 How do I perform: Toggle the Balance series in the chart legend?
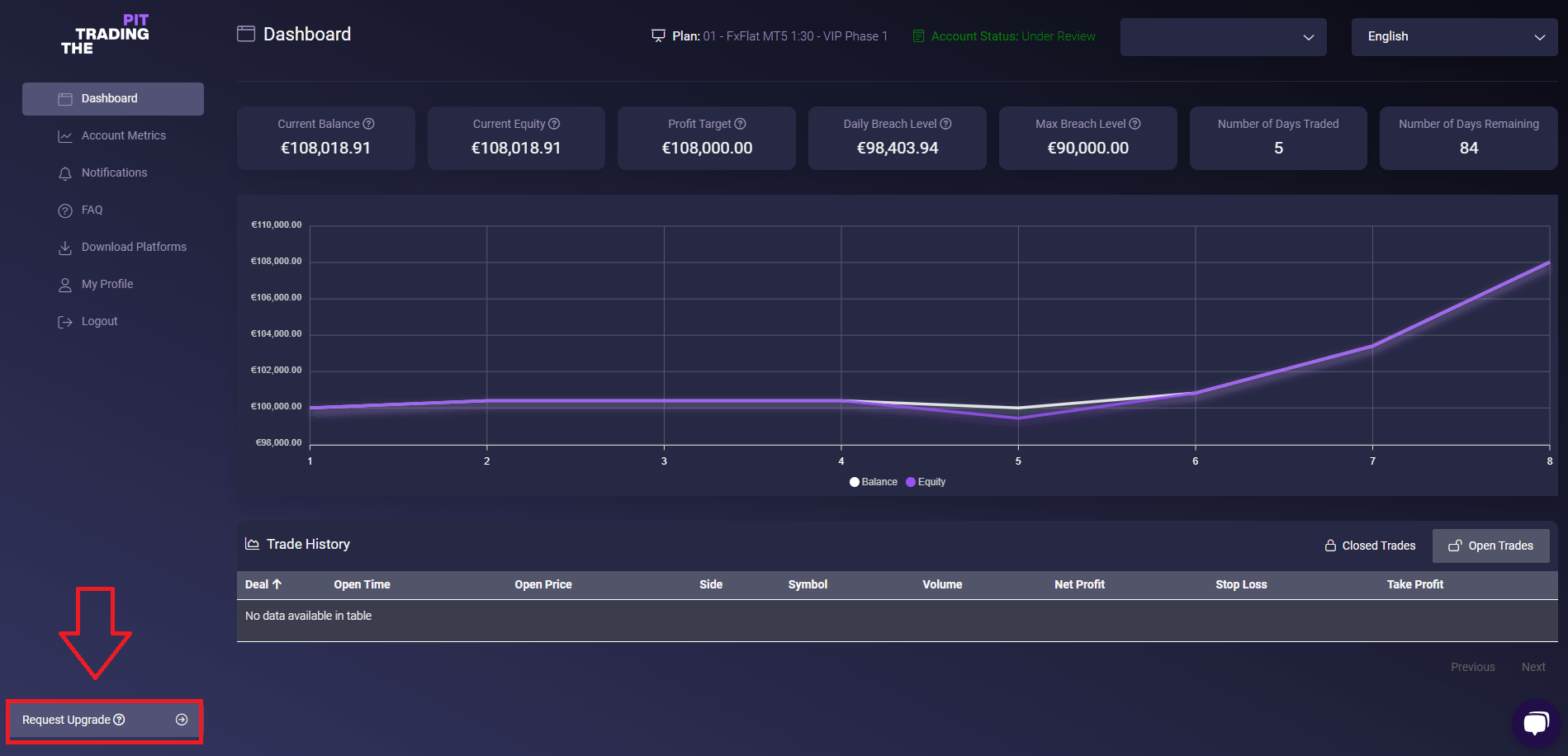[874, 481]
